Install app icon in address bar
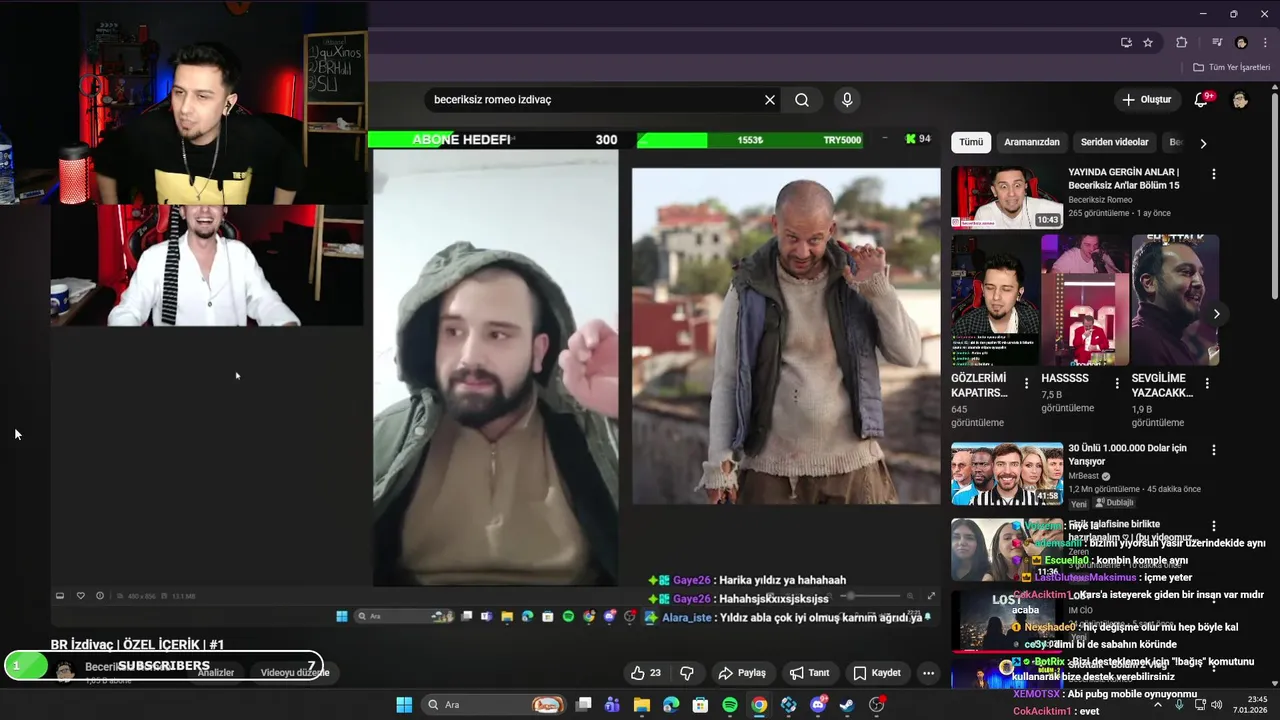Viewport: 1280px width, 720px height. point(1126,43)
